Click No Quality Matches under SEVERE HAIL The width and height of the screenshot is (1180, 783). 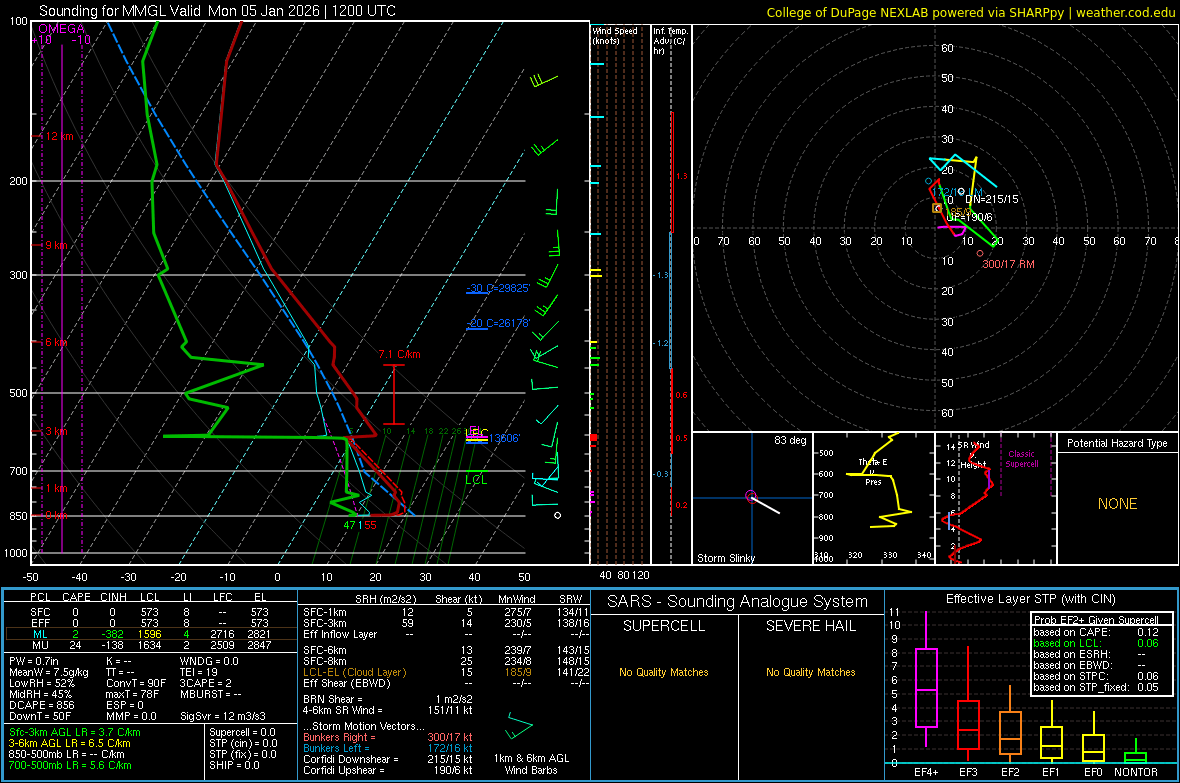[x=810, y=672]
